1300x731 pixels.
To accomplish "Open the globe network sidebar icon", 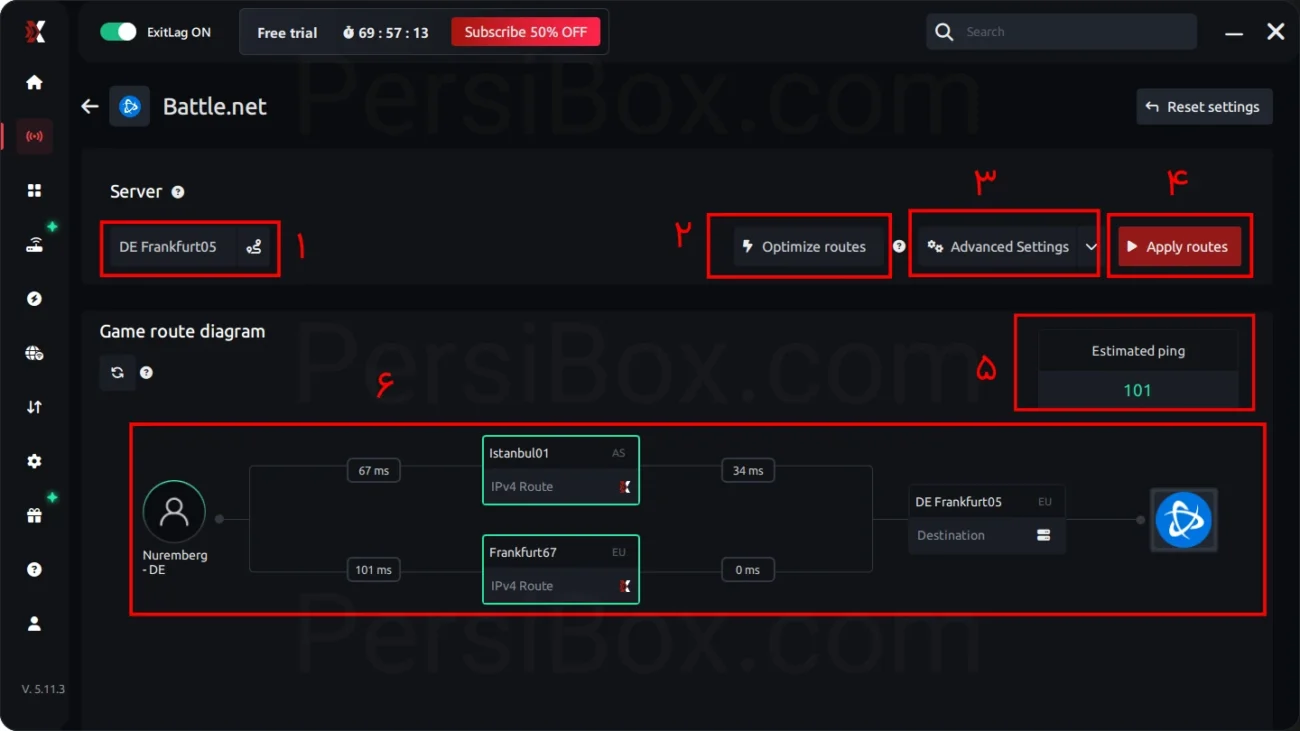I will [34, 353].
